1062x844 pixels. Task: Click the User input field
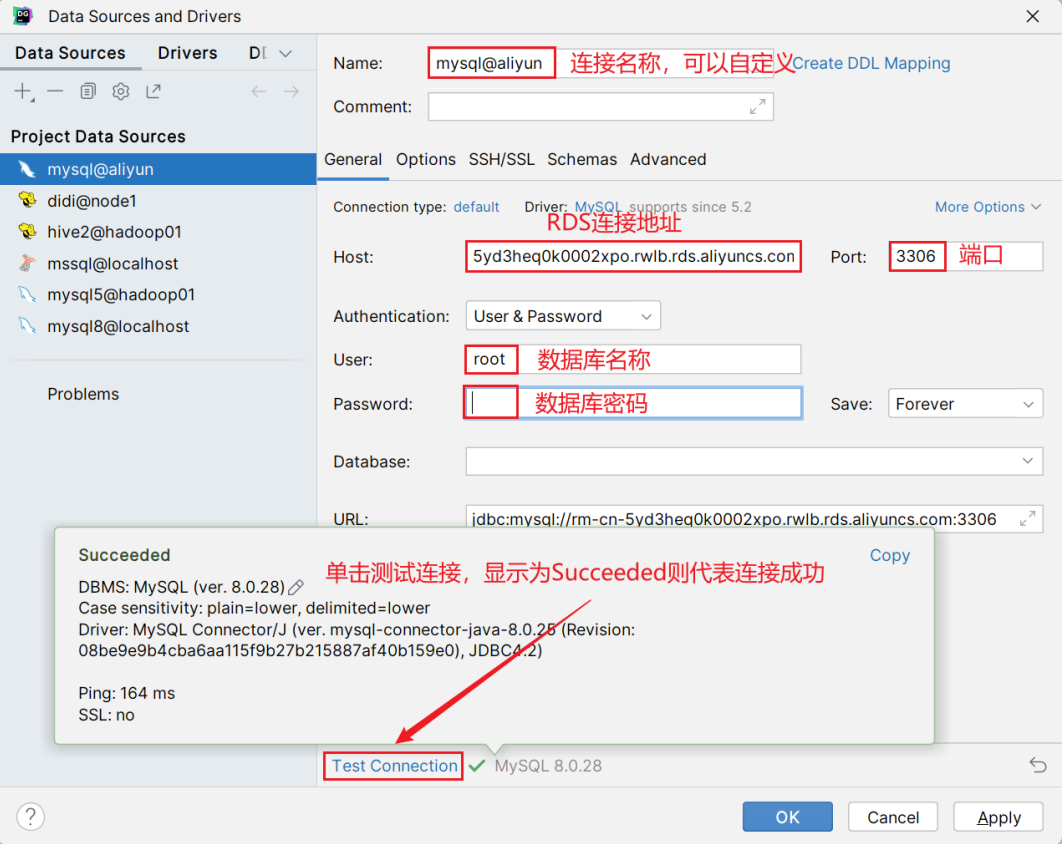(633, 359)
